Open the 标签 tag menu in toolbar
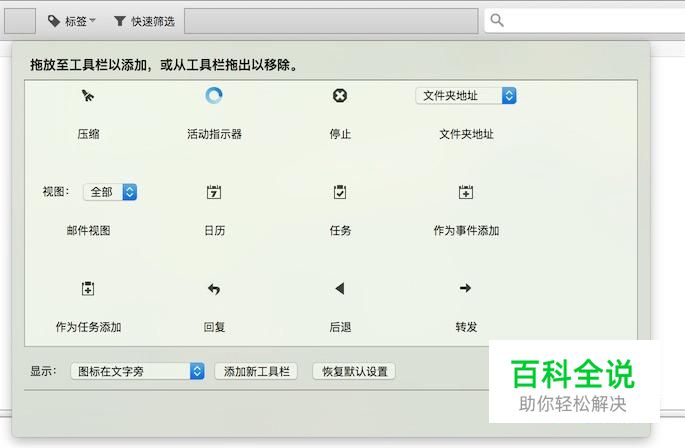 (72, 21)
